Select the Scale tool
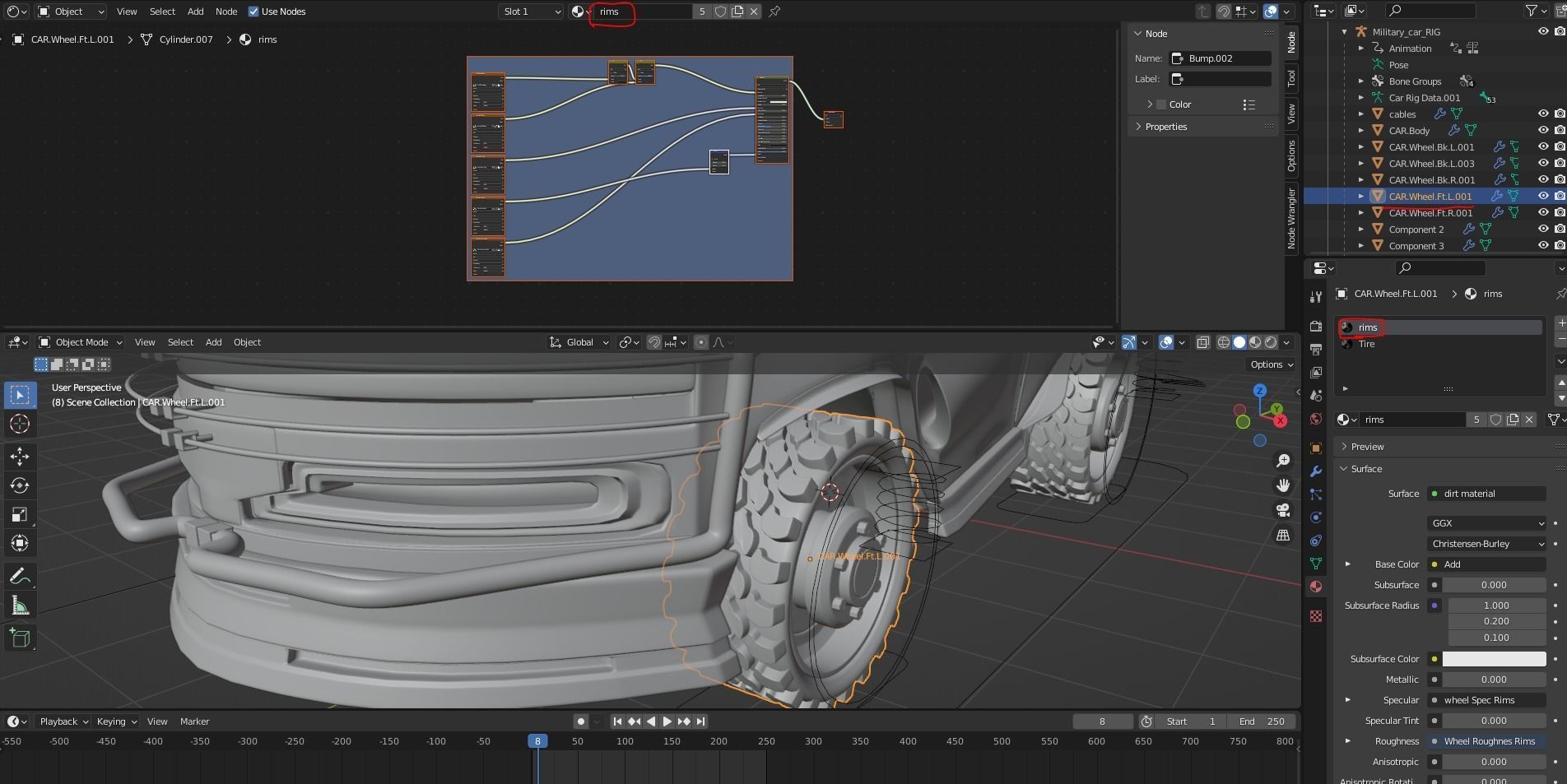The height and width of the screenshot is (784, 1567). tap(20, 514)
